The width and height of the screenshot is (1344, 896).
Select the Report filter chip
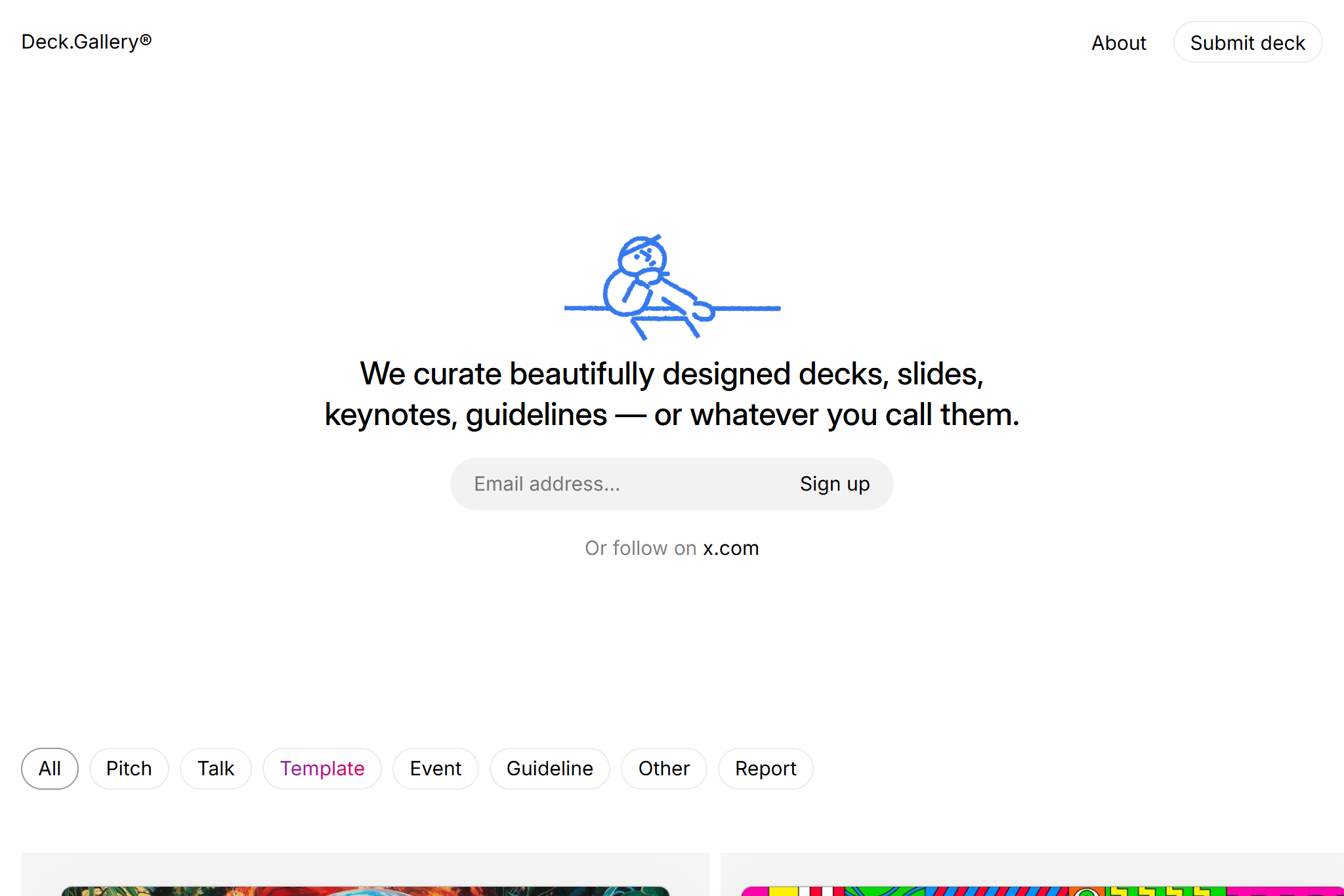[x=765, y=768]
